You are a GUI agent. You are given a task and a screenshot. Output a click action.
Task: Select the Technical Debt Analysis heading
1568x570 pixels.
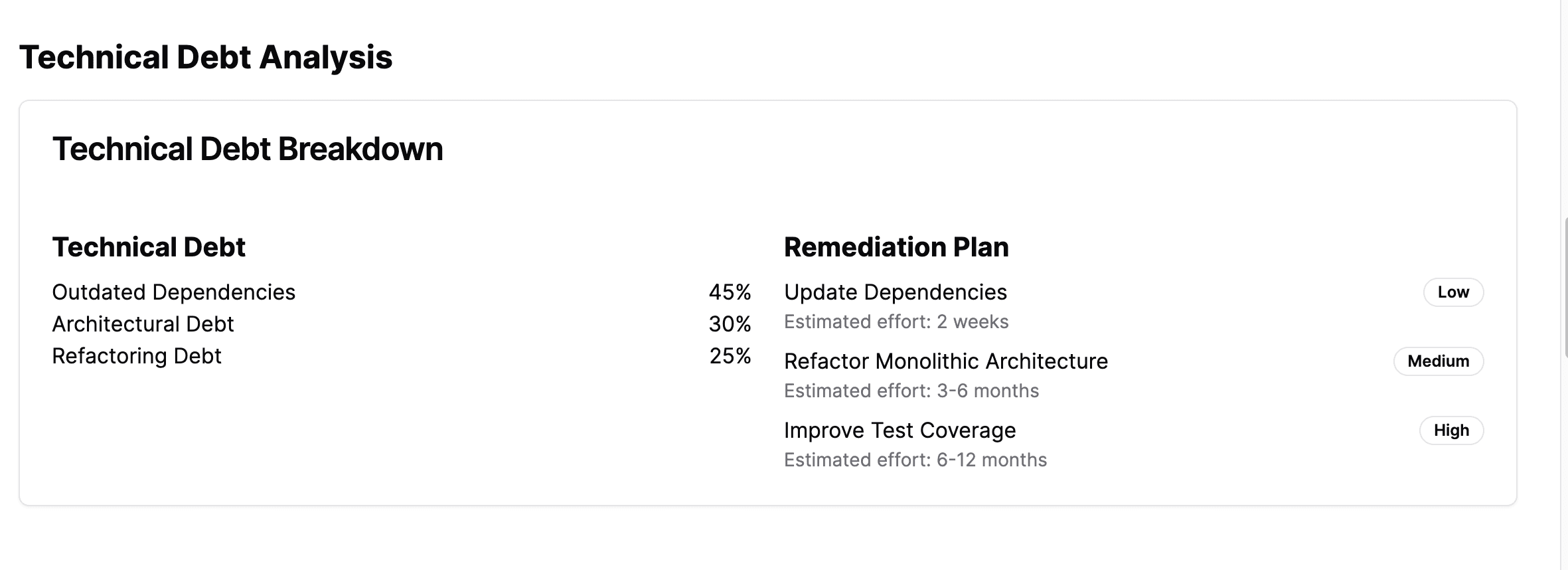pos(206,57)
